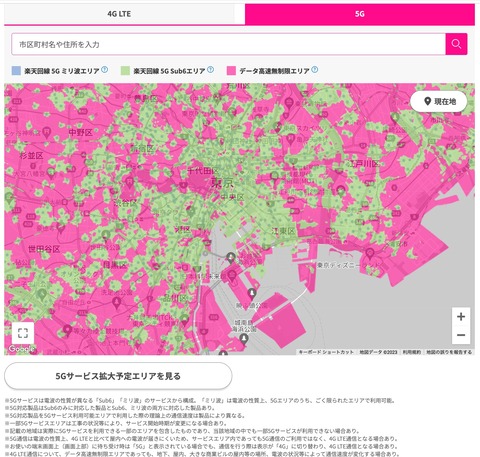Click the 中野区 label on the map

tap(80, 133)
